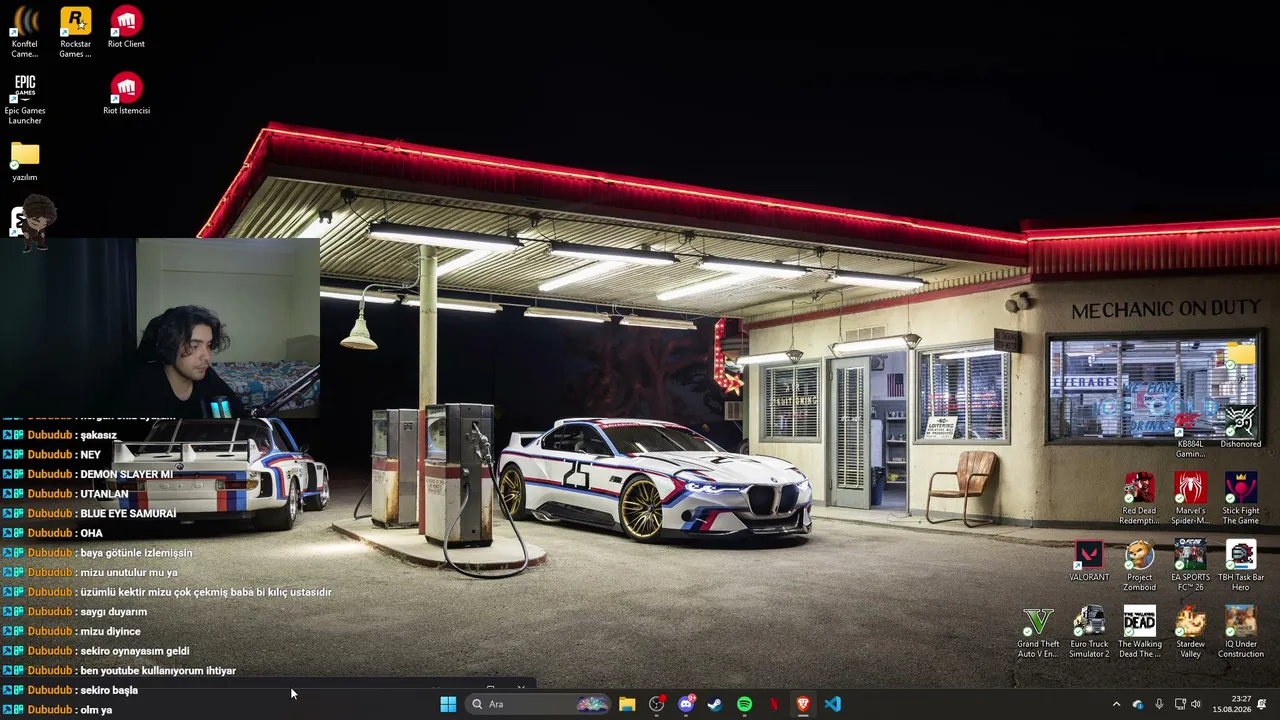Select the Stick Fight The Game icon

[x=1241, y=499]
